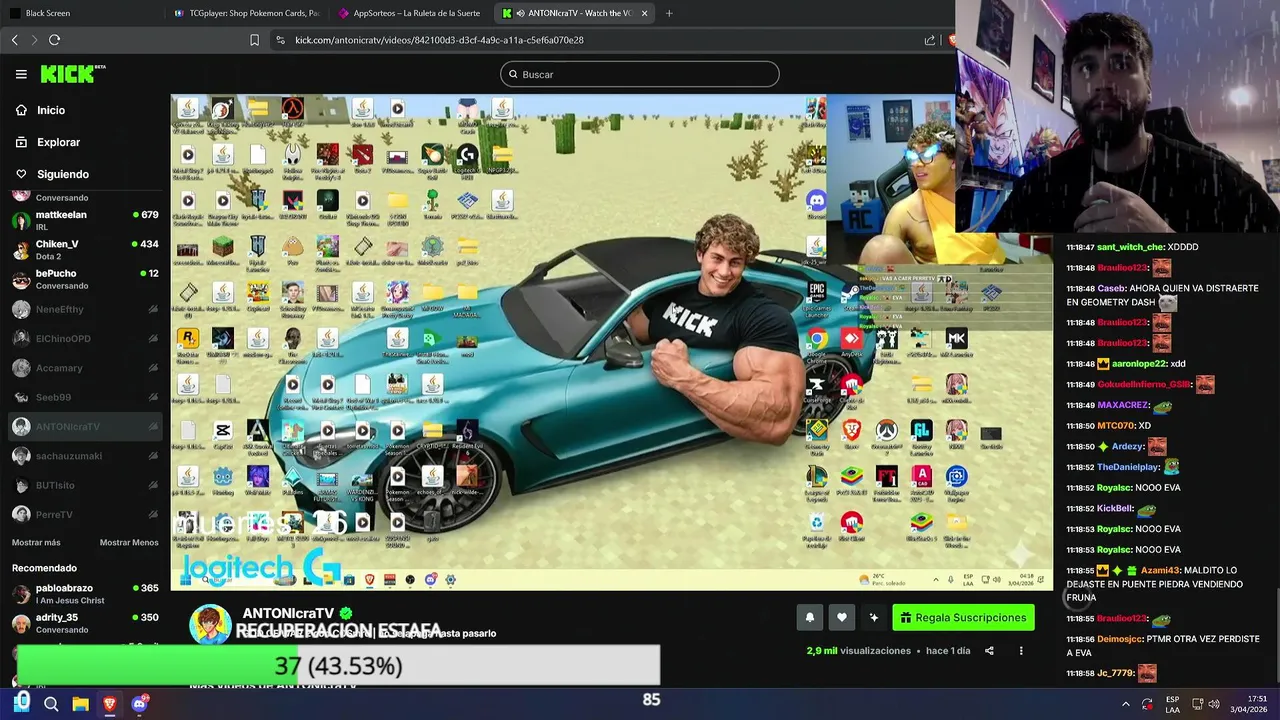Open recommended channel adrity_35
The width and height of the screenshot is (1280, 720).
[x=85, y=623]
